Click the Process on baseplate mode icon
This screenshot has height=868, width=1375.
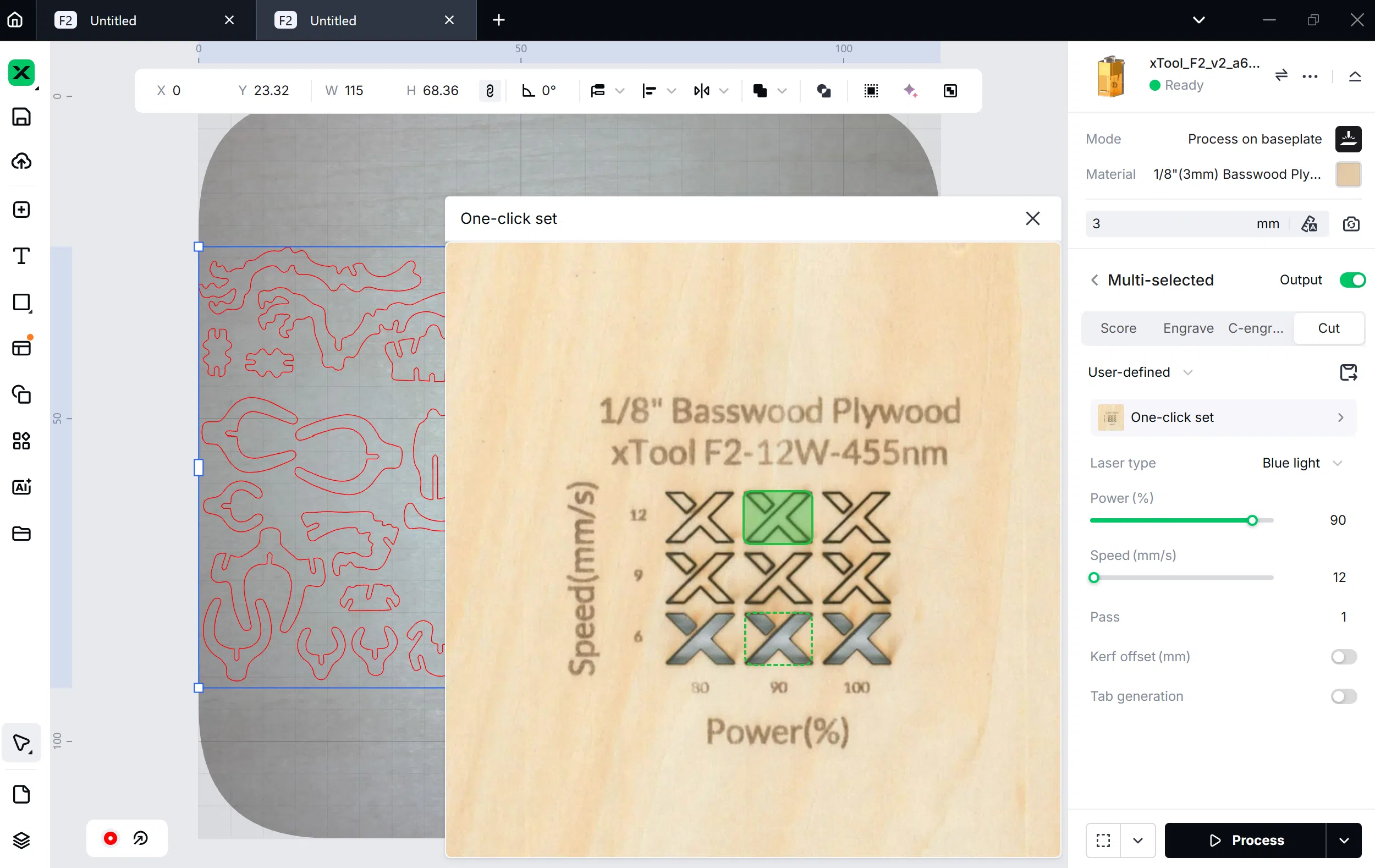click(1347, 139)
